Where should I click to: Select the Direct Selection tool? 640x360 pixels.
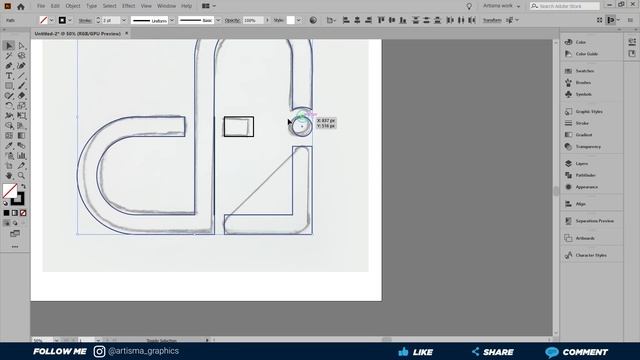(21, 46)
